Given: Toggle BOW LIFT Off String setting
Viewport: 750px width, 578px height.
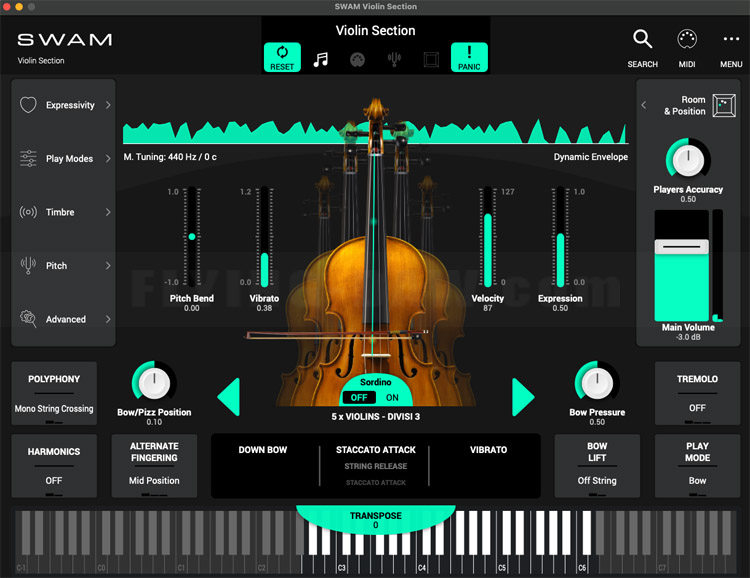Looking at the screenshot, I should 597,466.
